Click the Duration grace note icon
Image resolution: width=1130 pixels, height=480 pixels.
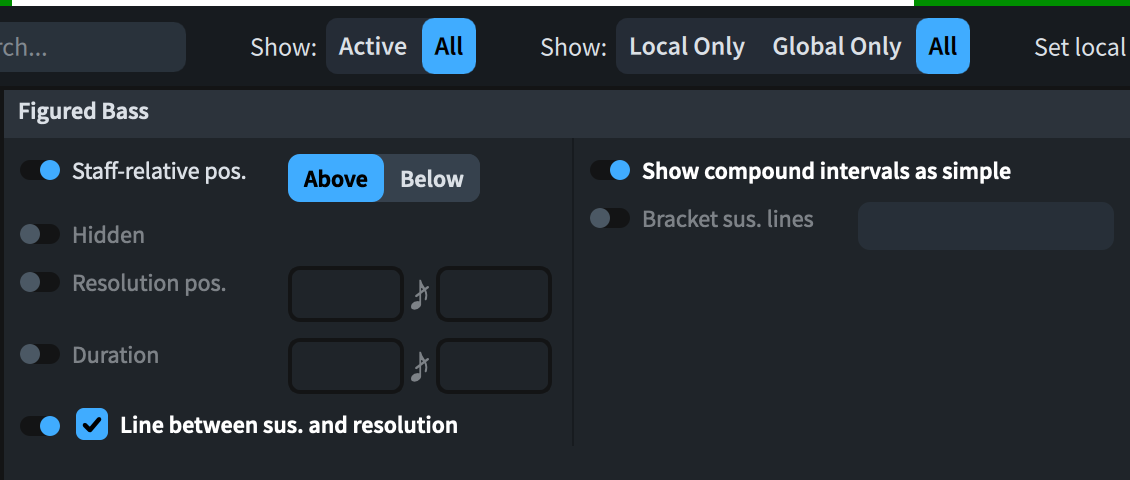(420, 367)
